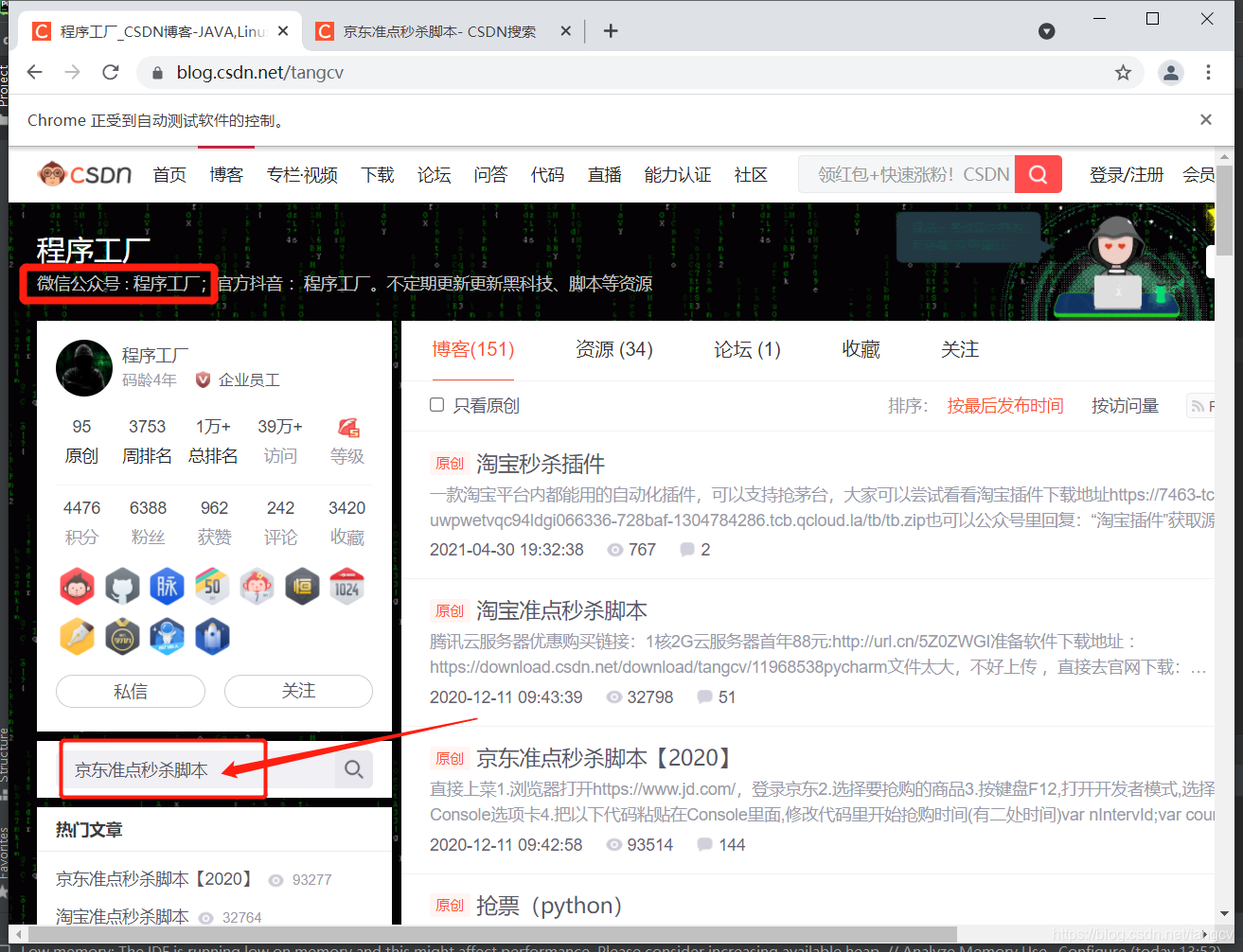Click the 私信 button

coord(131,691)
